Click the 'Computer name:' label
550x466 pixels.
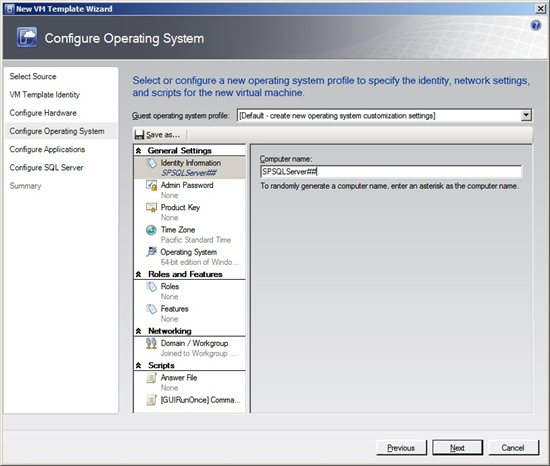[x=286, y=159]
